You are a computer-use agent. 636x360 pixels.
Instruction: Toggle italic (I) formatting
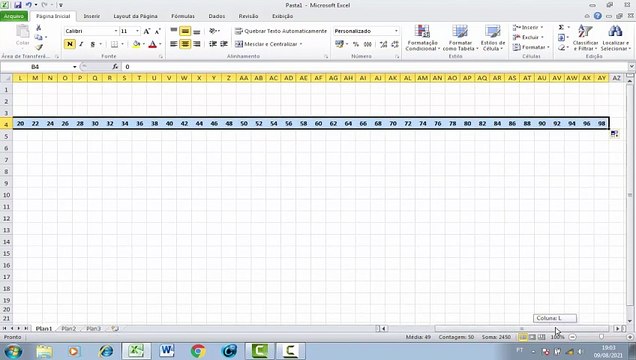click(x=81, y=44)
